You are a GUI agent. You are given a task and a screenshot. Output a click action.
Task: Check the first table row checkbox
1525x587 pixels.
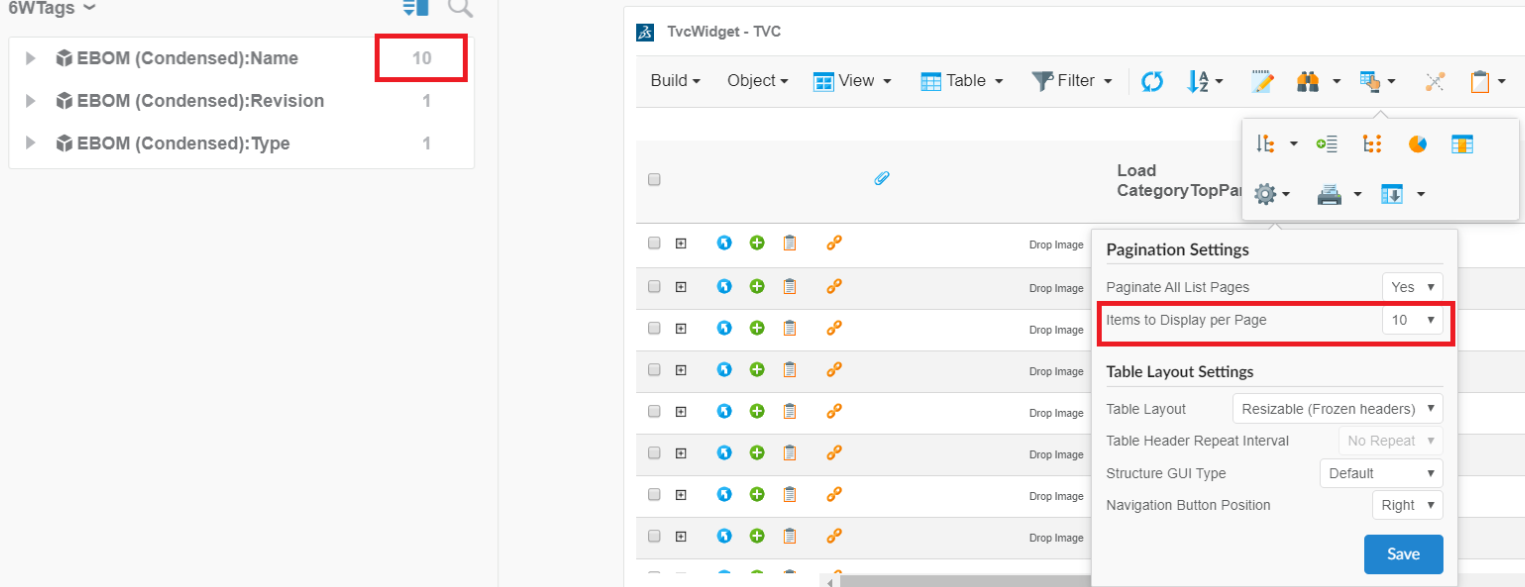coord(654,243)
